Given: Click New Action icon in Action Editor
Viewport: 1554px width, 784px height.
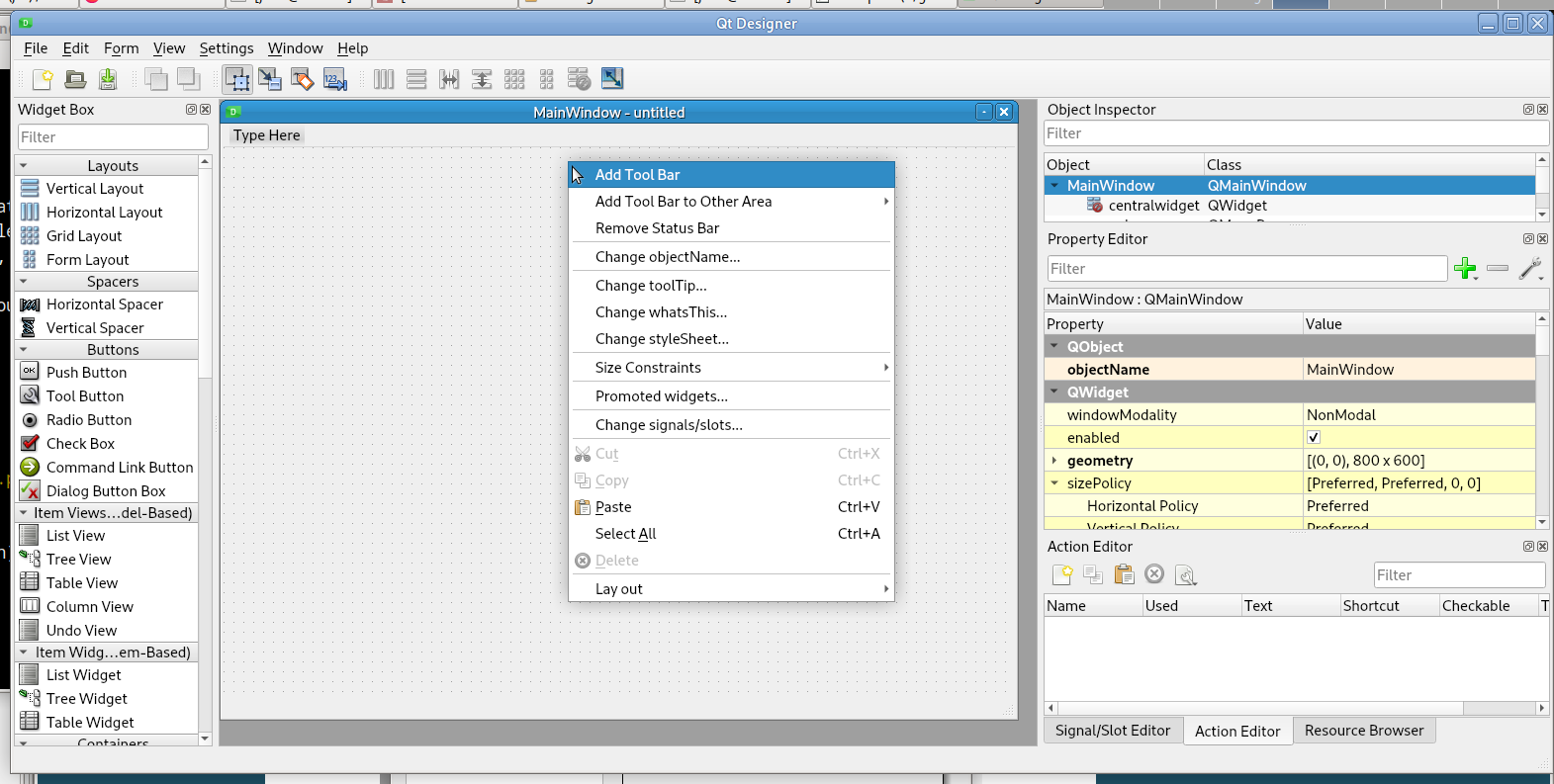Looking at the screenshot, I should [x=1062, y=574].
